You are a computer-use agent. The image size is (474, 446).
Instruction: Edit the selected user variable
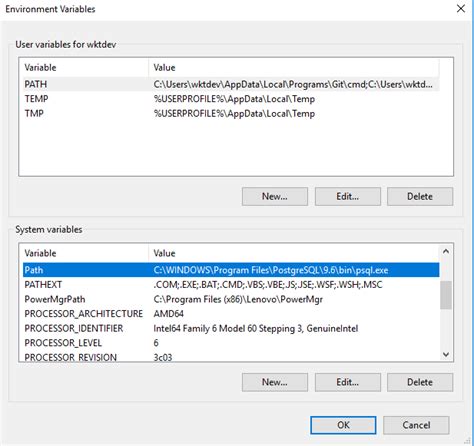click(348, 197)
